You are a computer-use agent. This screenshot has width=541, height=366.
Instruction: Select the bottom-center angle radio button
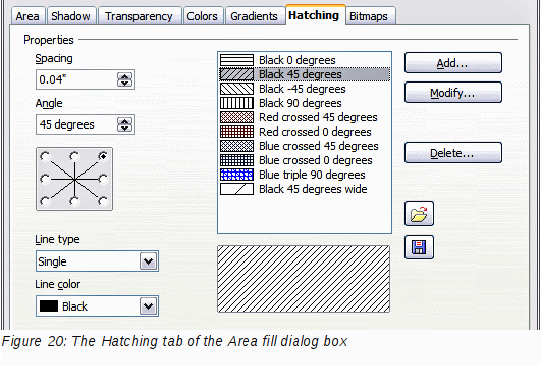pos(74,201)
